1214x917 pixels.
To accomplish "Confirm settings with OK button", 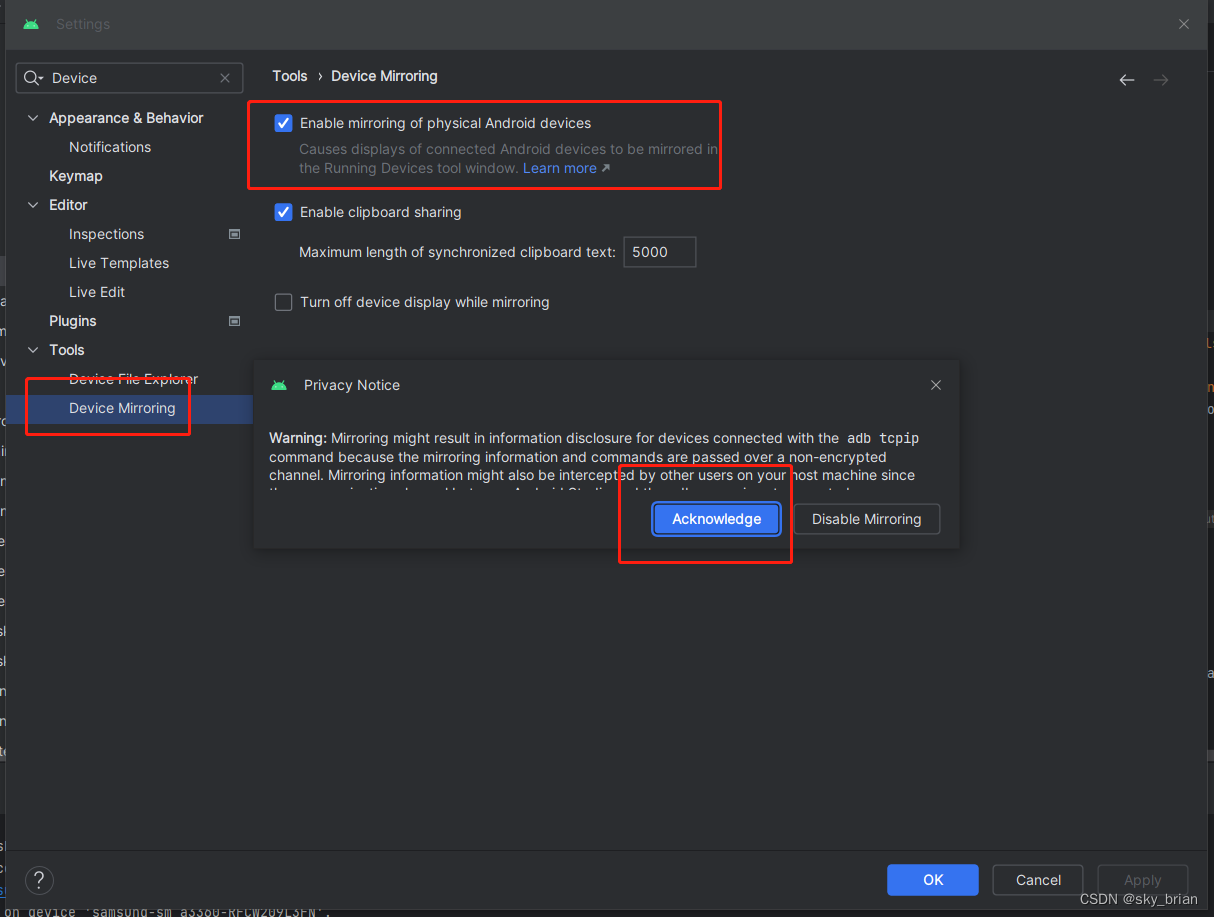I will [x=933, y=880].
